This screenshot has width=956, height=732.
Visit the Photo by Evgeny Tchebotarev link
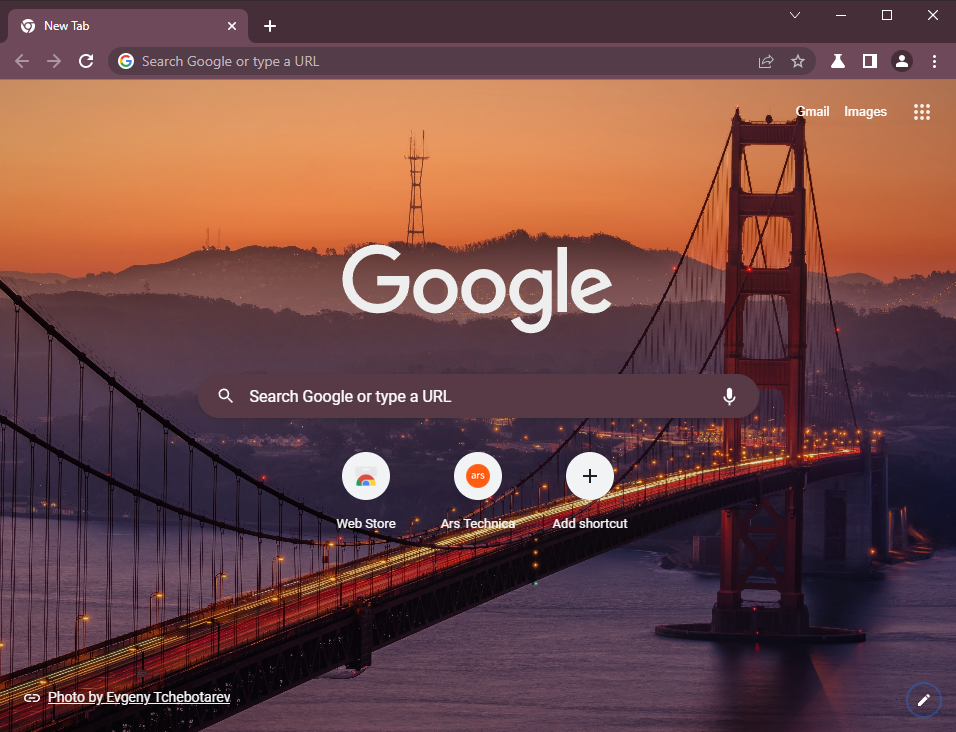click(x=138, y=697)
